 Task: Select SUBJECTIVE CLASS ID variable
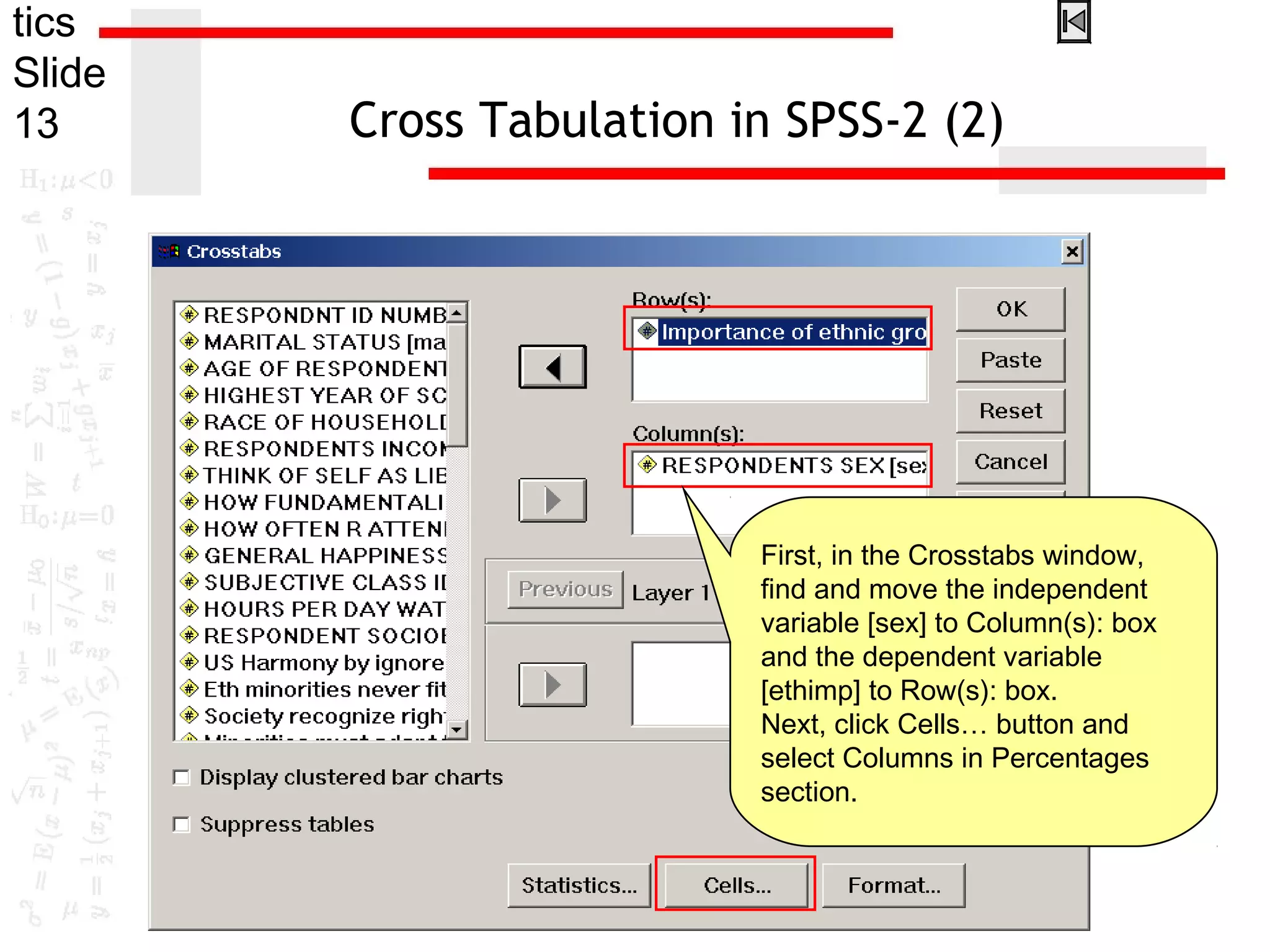(x=313, y=582)
